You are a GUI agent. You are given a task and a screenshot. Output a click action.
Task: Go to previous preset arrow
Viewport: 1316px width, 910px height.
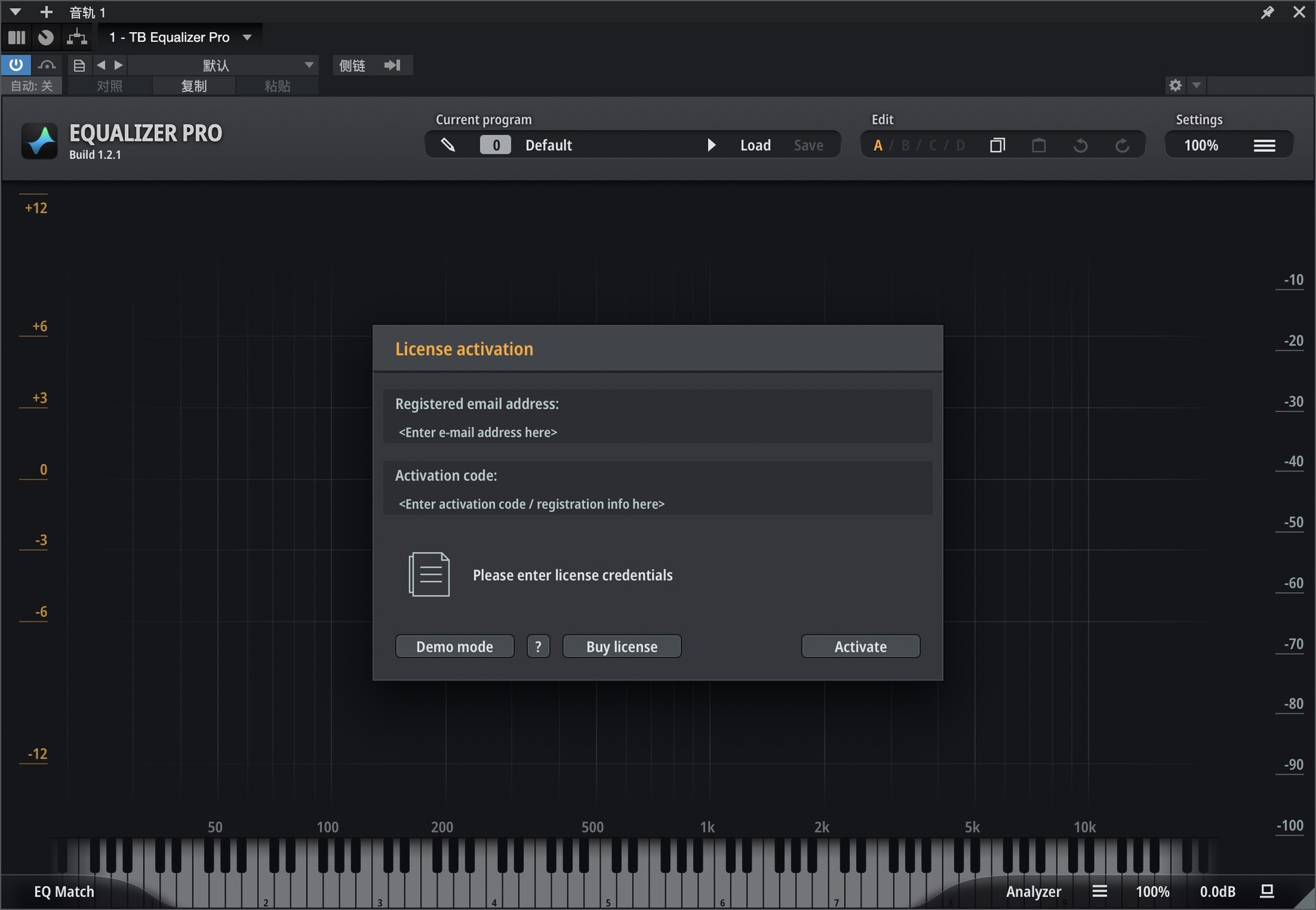pyautogui.click(x=101, y=65)
